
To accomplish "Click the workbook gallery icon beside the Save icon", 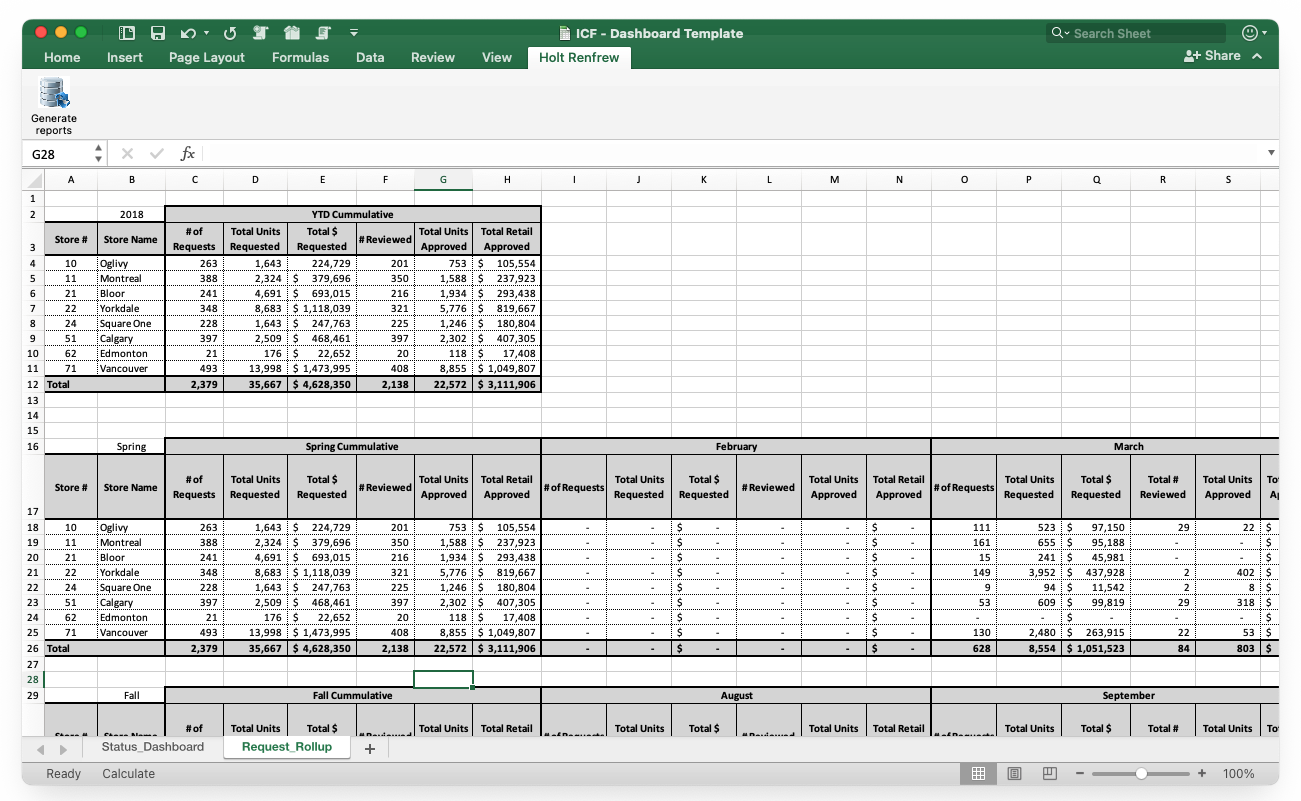I will coord(128,33).
